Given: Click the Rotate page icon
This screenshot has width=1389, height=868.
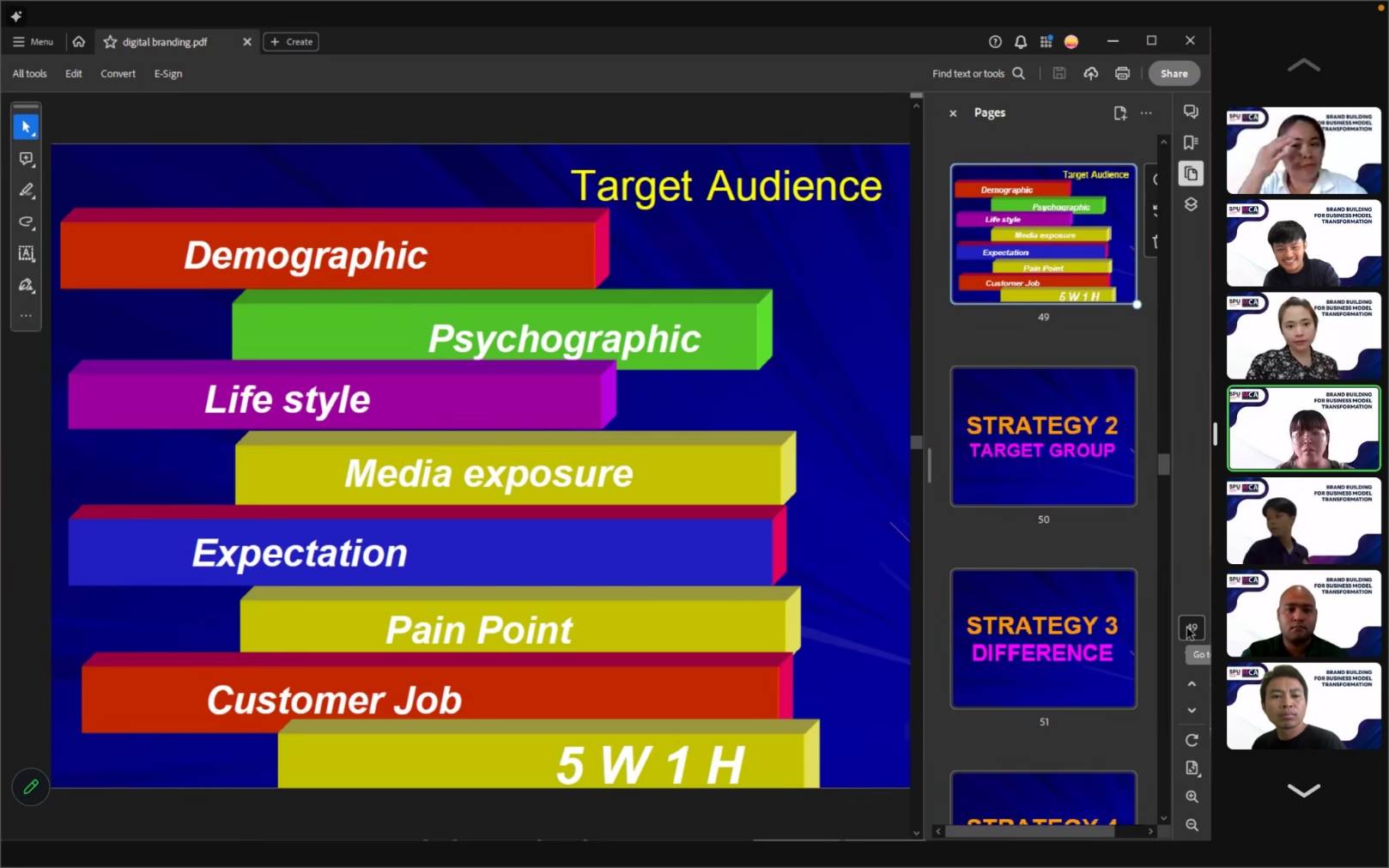Looking at the screenshot, I should pos(1192,740).
